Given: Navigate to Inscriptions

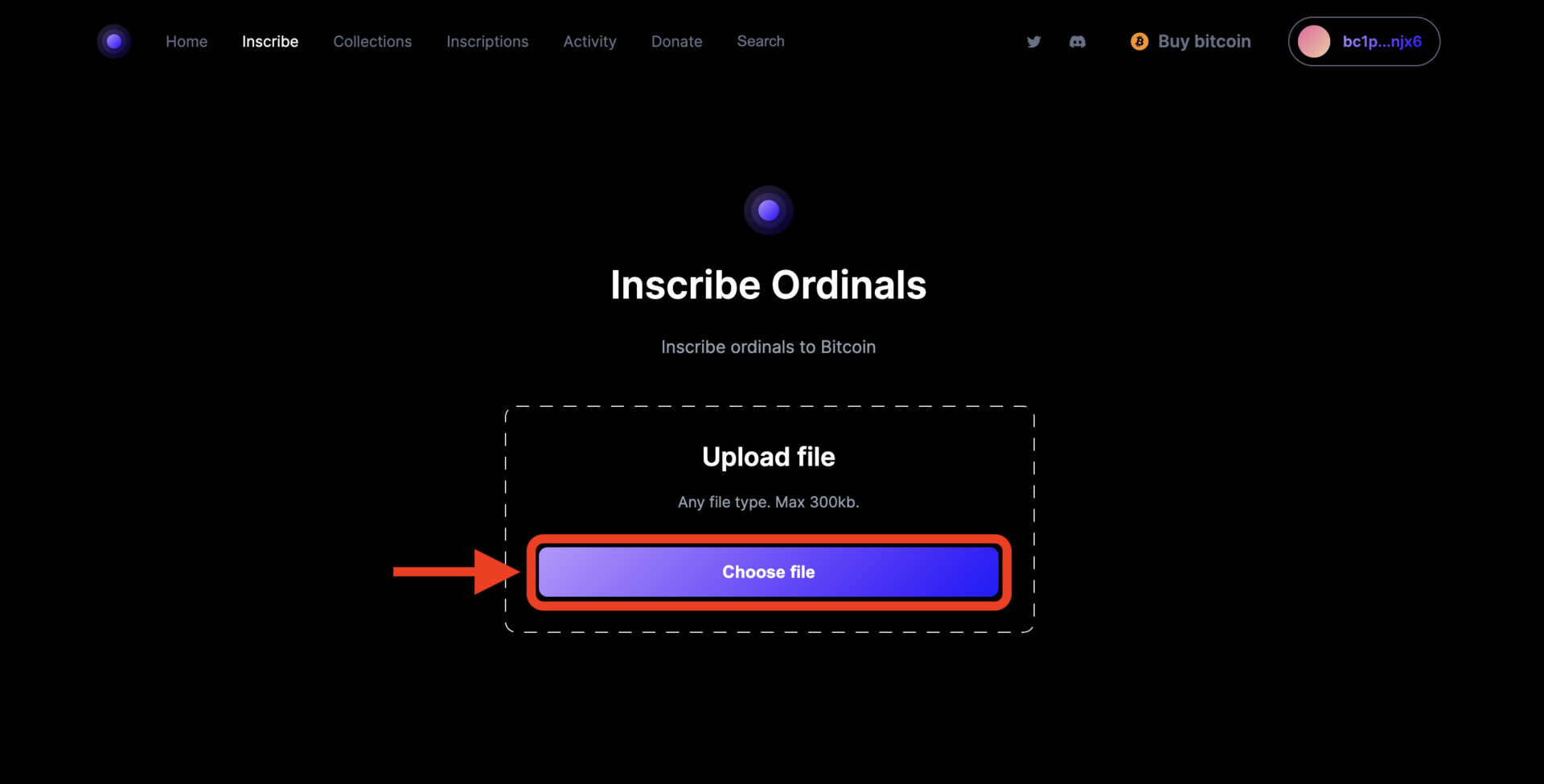Looking at the screenshot, I should [x=487, y=41].
